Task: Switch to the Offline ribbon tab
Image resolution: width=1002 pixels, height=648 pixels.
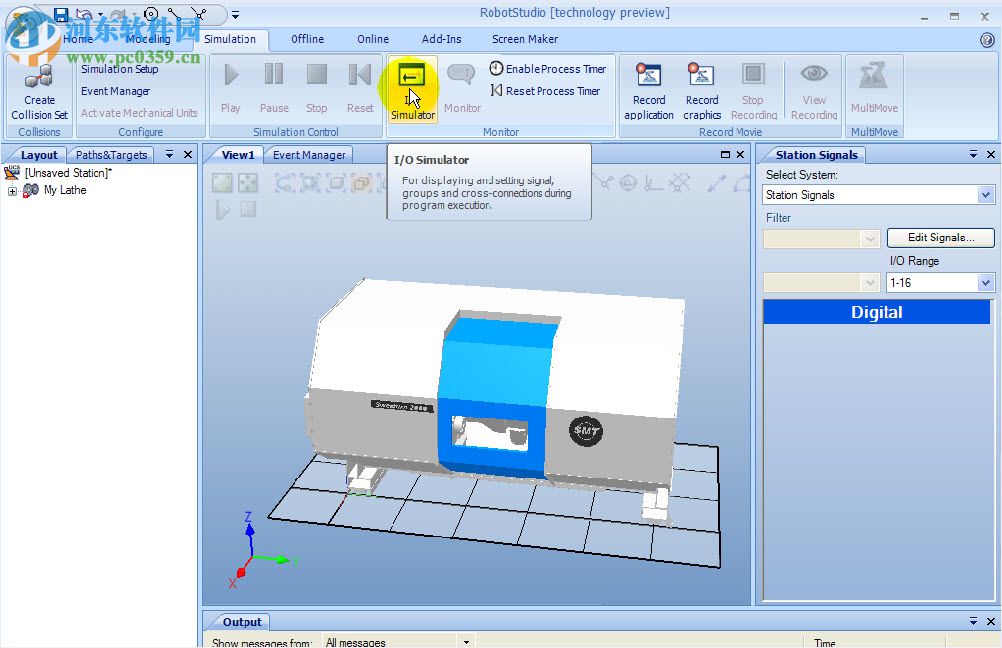Action: click(x=306, y=39)
